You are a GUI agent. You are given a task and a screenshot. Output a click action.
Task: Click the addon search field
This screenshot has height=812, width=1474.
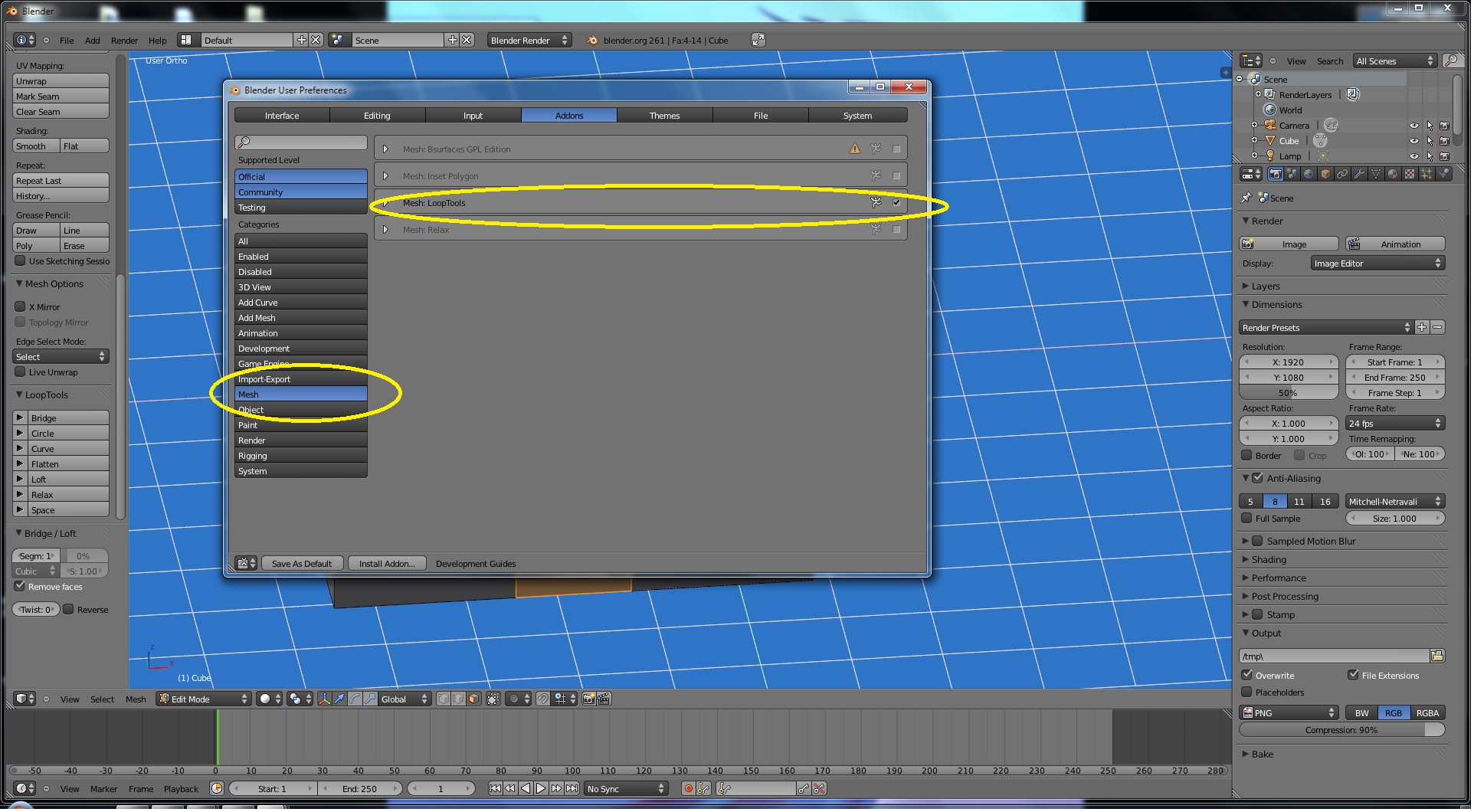pyautogui.click(x=301, y=142)
